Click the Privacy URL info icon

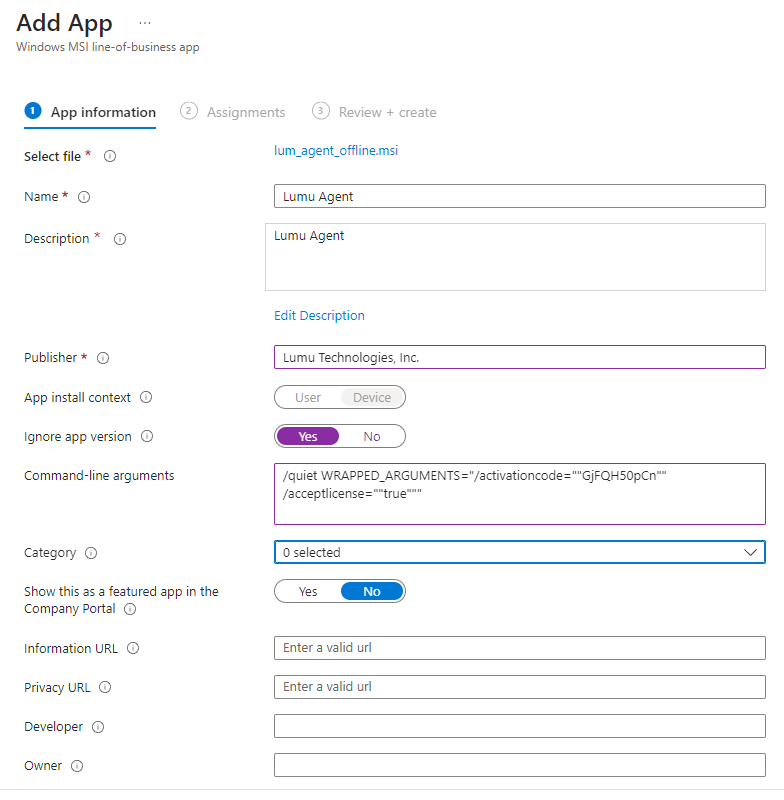[105, 688]
